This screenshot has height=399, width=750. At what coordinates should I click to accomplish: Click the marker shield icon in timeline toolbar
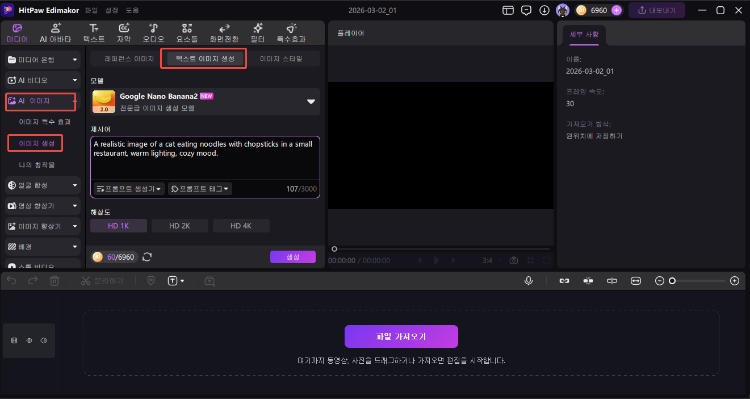click(151, 281)
